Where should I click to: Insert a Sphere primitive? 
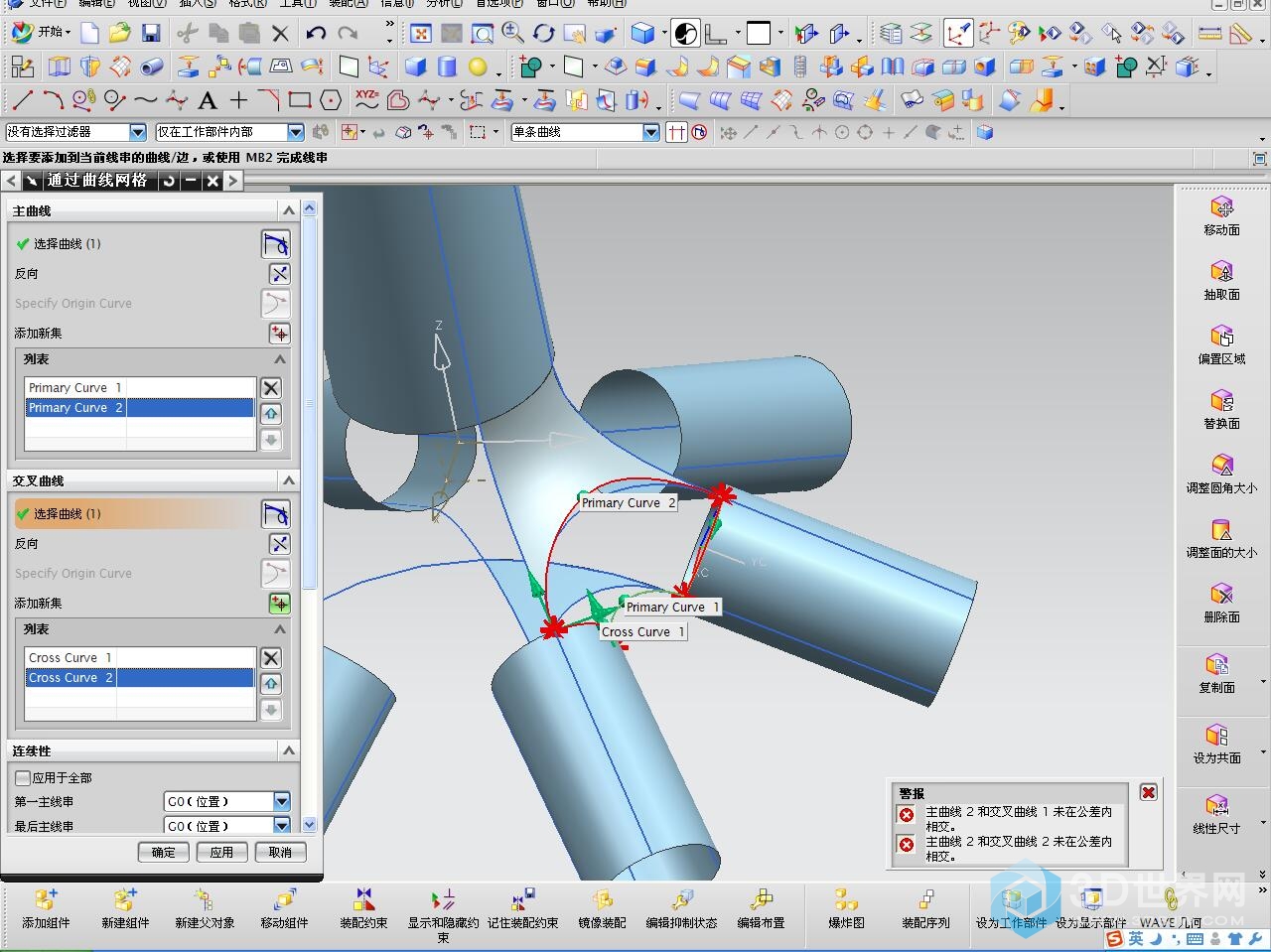478,68
